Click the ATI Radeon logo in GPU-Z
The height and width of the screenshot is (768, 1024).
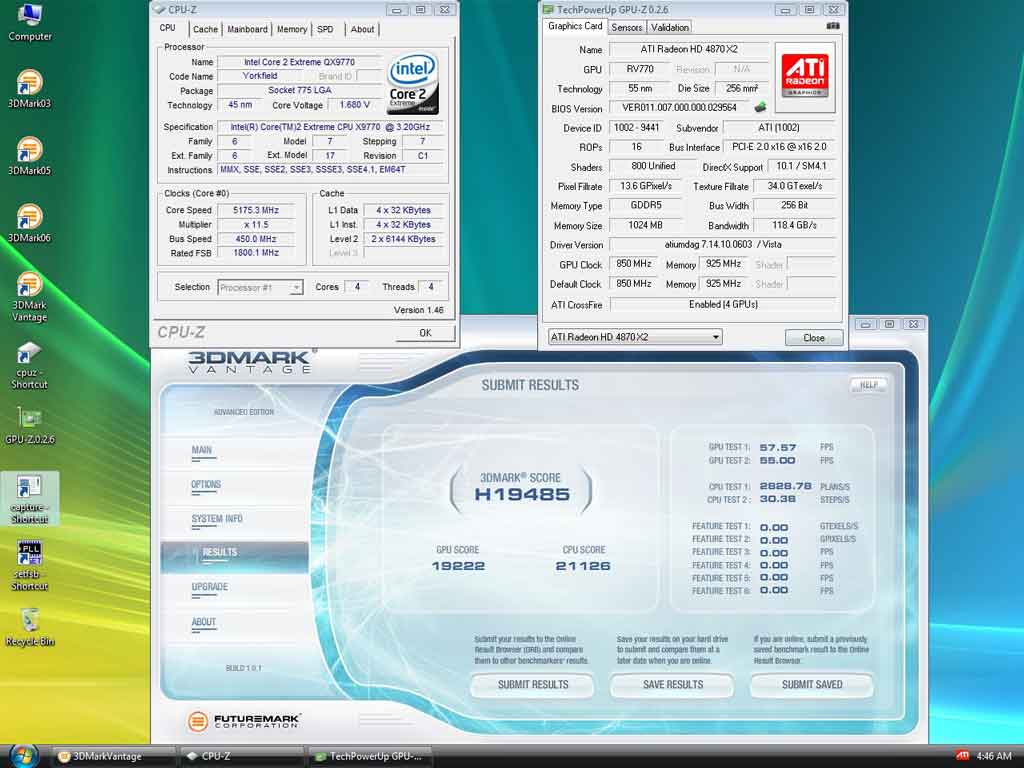(x=805, y=76)
